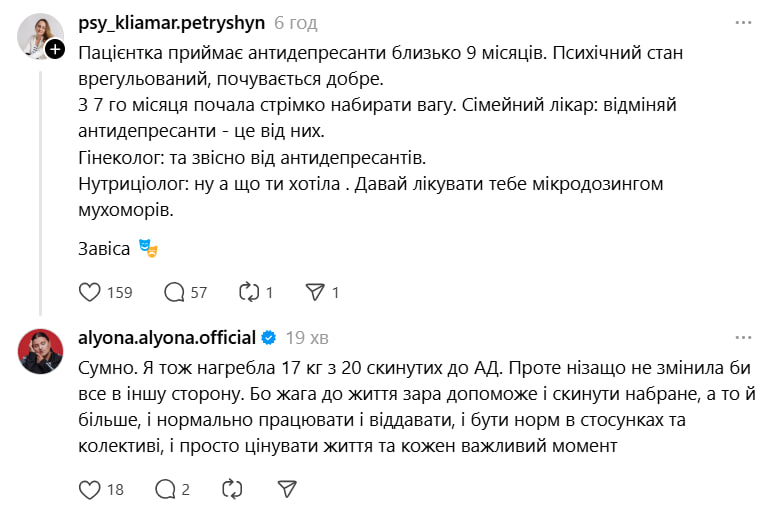Repost the alyona.alyona.official reply
This screenshot has height=518, width=776.
coord(231,489)
